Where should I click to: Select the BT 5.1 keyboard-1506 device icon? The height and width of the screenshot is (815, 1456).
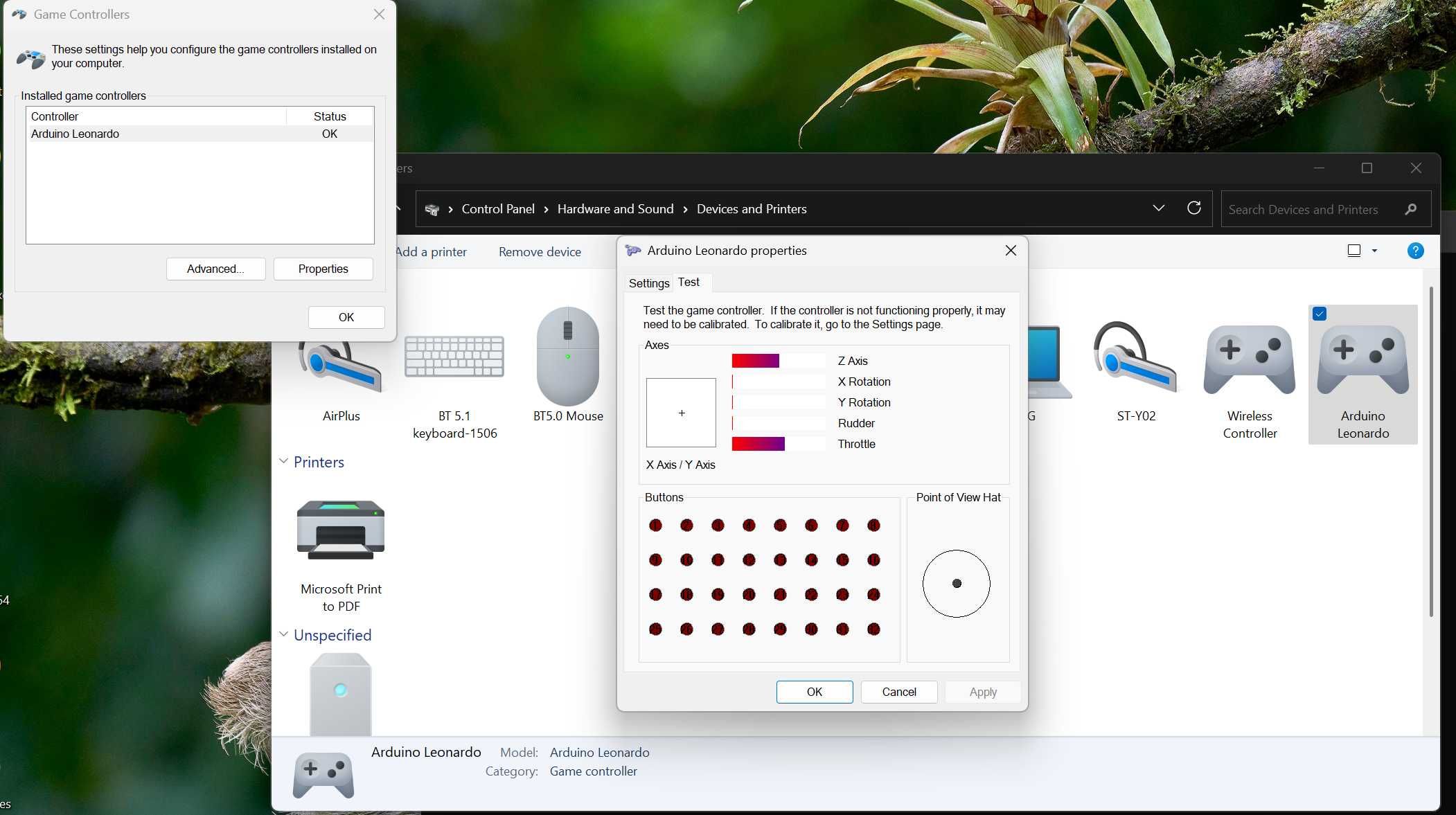(454, 357)
